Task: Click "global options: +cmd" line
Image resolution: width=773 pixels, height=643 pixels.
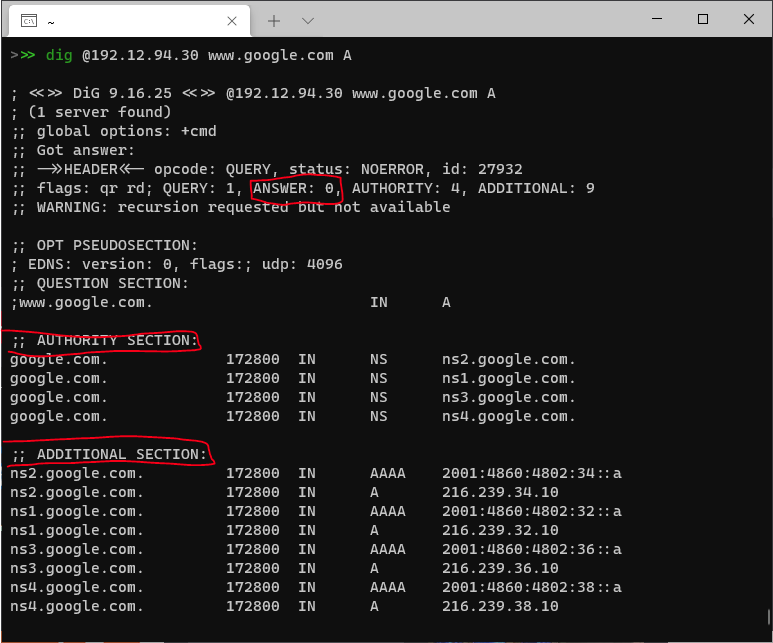Action: coord(126,131)
